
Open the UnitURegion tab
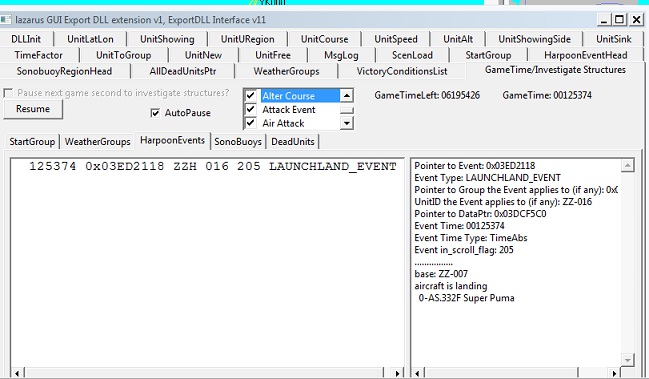click(x=248, y=39)
